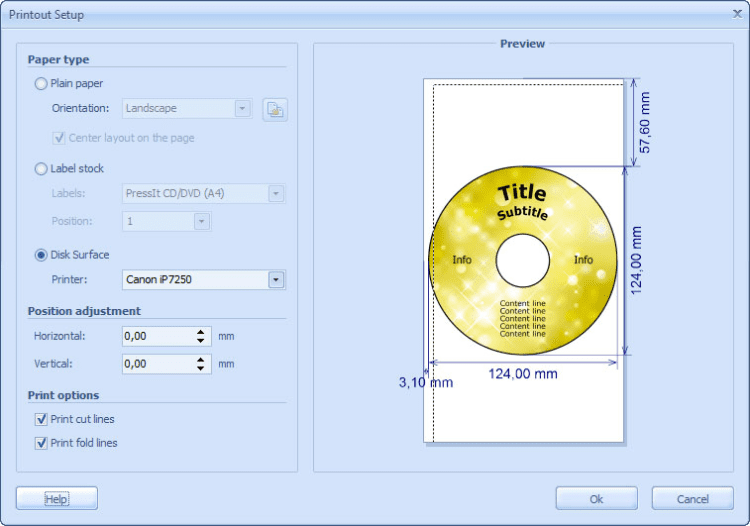Expand the Position dropdown

click(201, 221)
